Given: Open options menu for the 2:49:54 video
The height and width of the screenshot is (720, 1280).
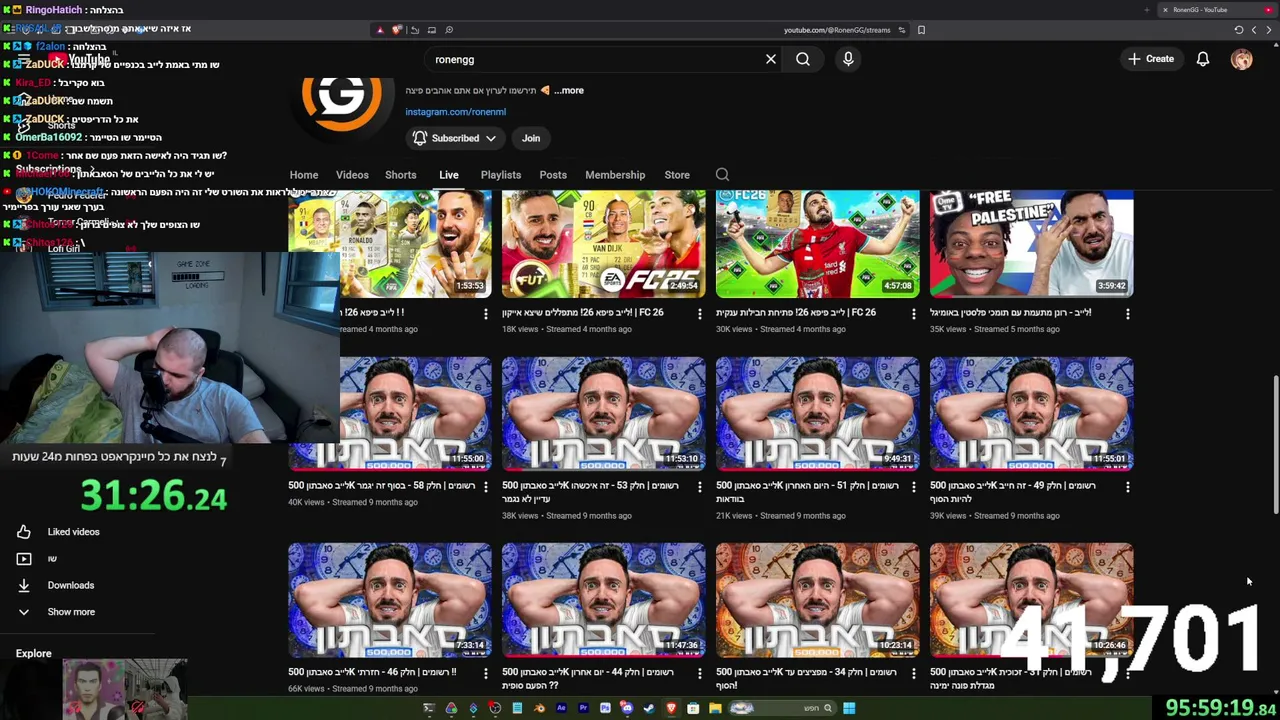Looking at the screenshot, I should tap(699, 314).
